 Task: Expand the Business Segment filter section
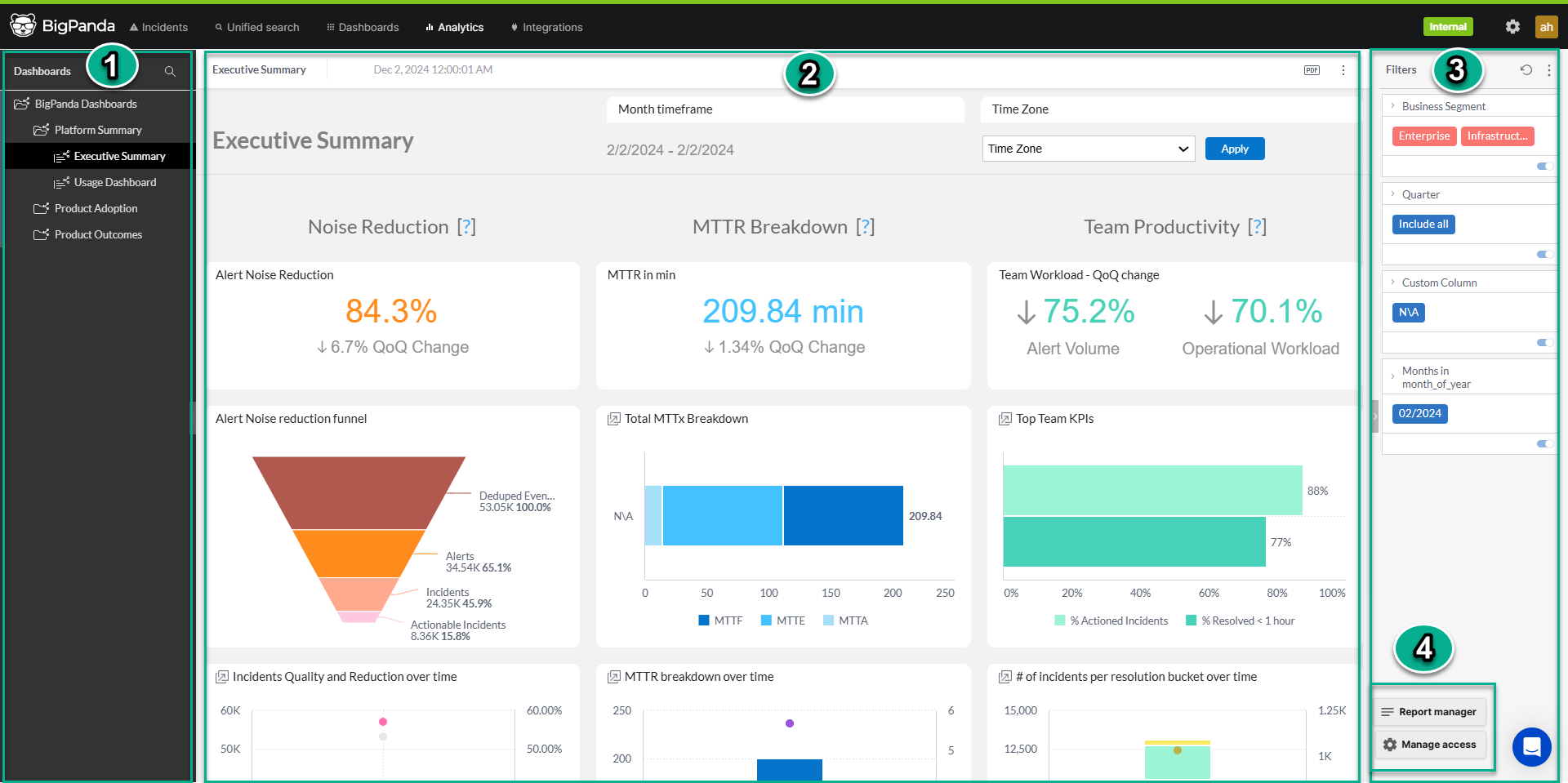[x=1393, y=105]
